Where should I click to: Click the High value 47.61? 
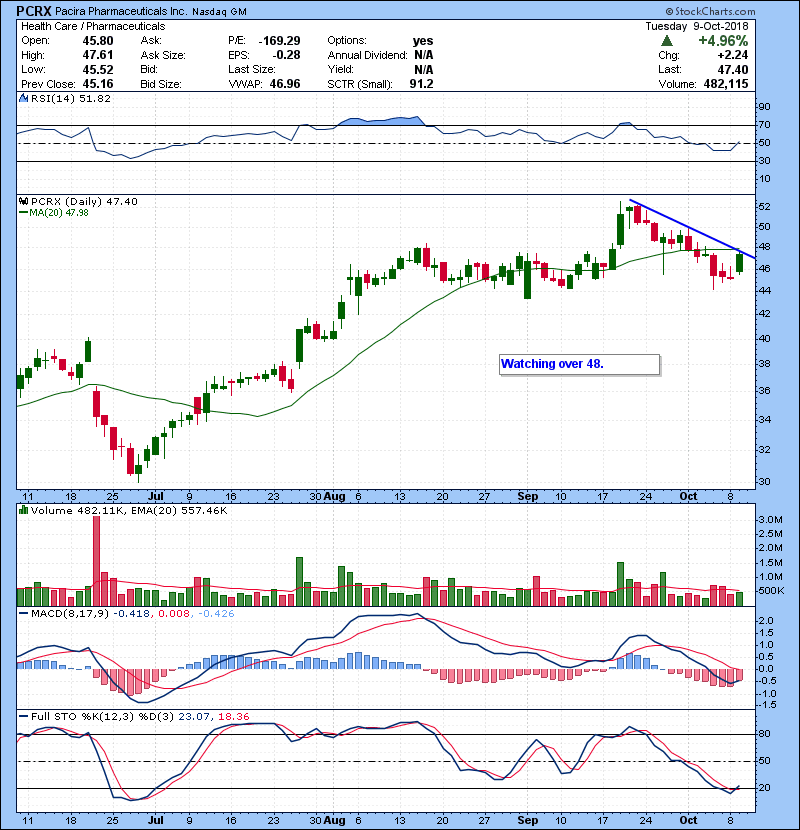coord(98,55)
